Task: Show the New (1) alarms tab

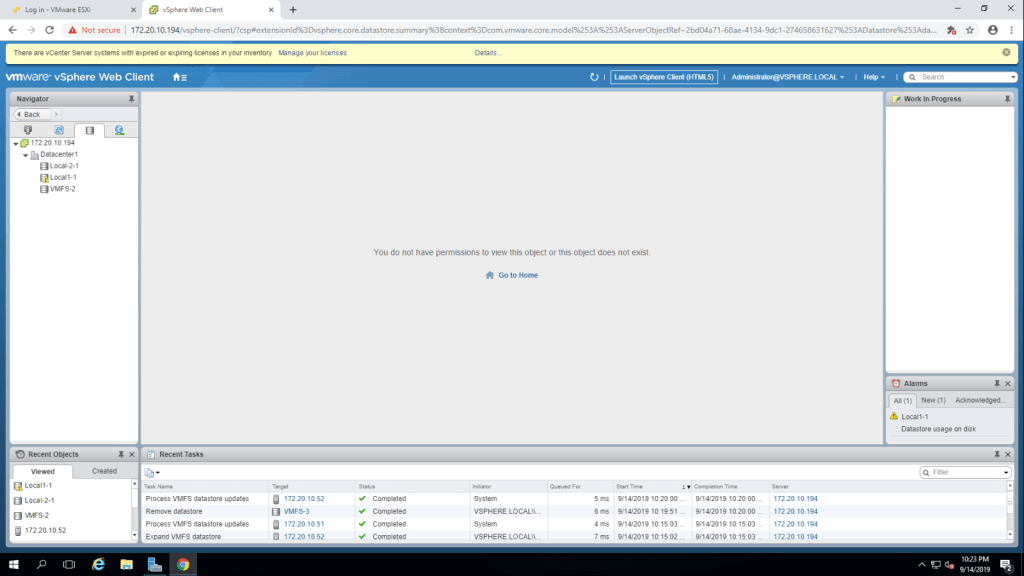Action: click(933, 400)
